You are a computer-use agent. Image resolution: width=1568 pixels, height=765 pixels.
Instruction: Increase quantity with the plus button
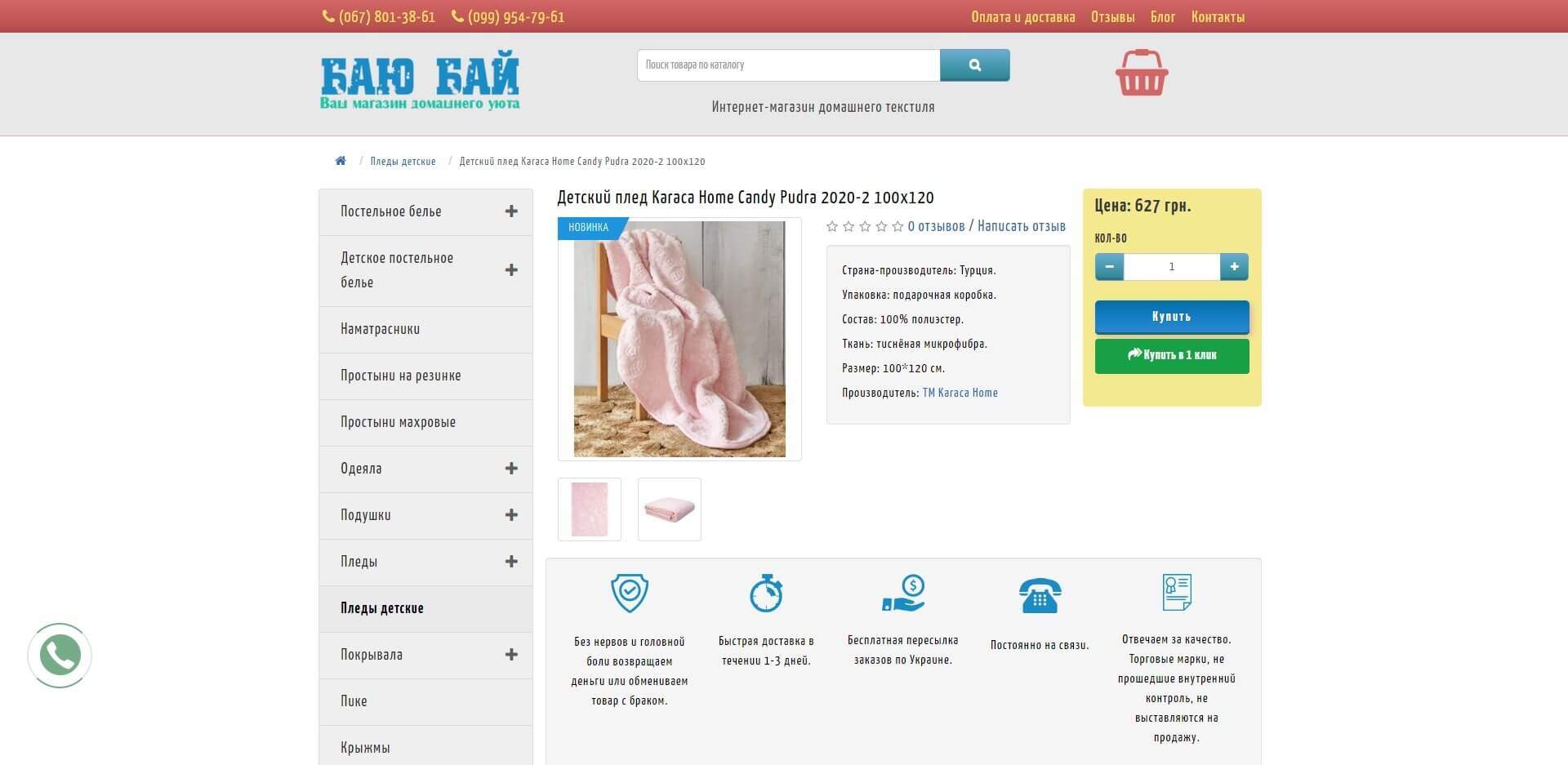pyautogui.click(x=1234, y=266)
